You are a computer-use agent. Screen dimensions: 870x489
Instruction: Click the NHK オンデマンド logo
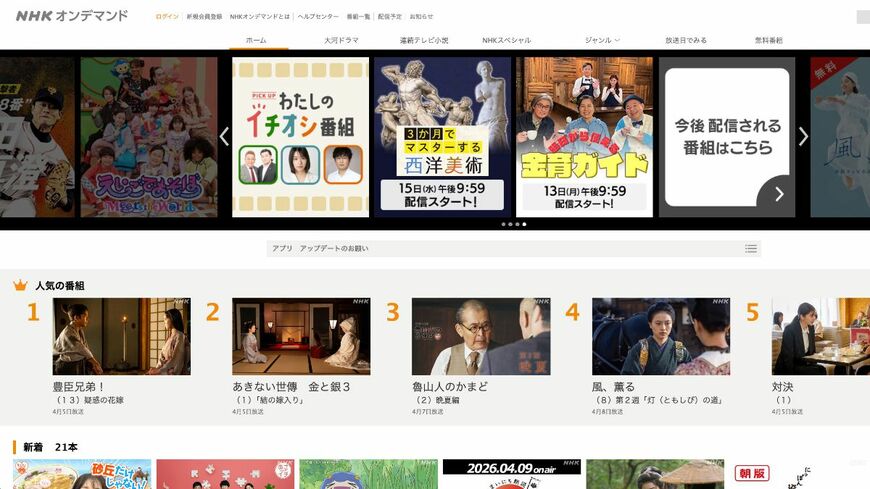tap(72, 16)
